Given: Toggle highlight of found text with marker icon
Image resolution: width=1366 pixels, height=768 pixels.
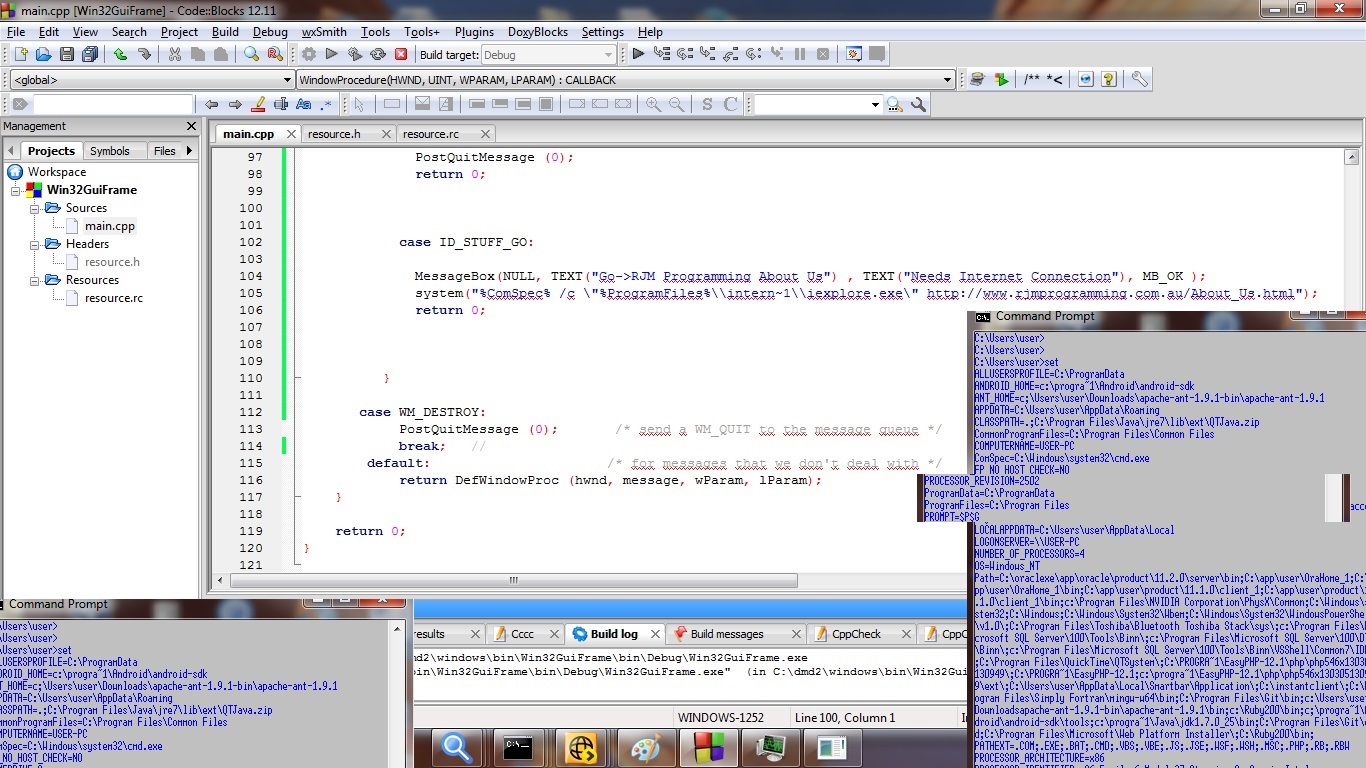Looking at the screenshot, I should 258,104.
